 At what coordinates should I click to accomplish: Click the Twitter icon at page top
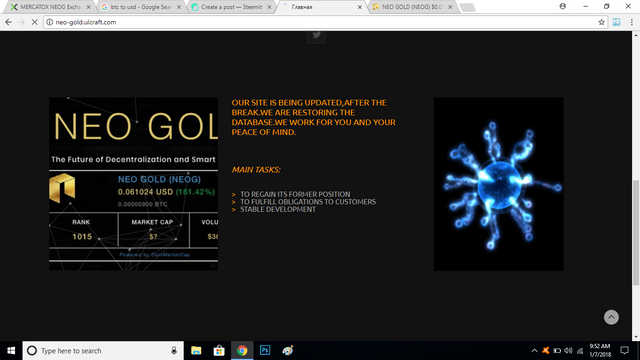click(x=316, y=36)
